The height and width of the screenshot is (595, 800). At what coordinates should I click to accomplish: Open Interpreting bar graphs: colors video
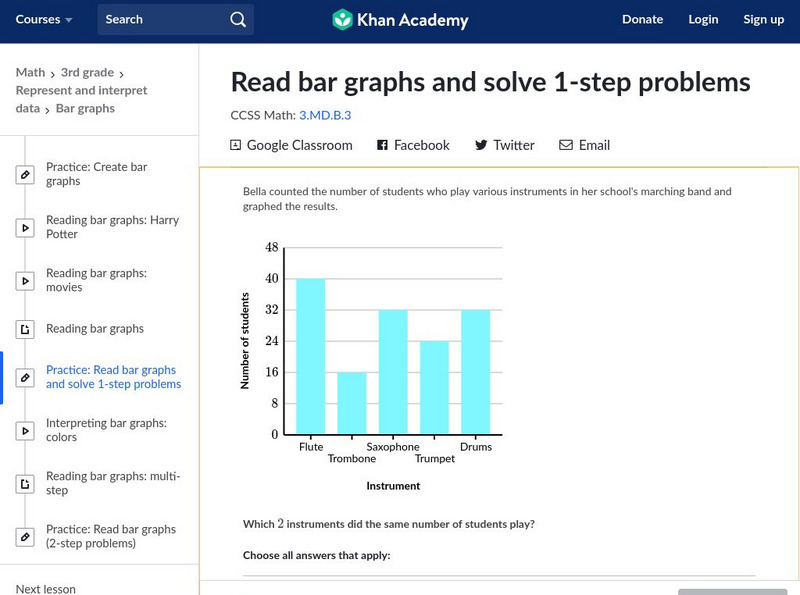tap(106, 430)
